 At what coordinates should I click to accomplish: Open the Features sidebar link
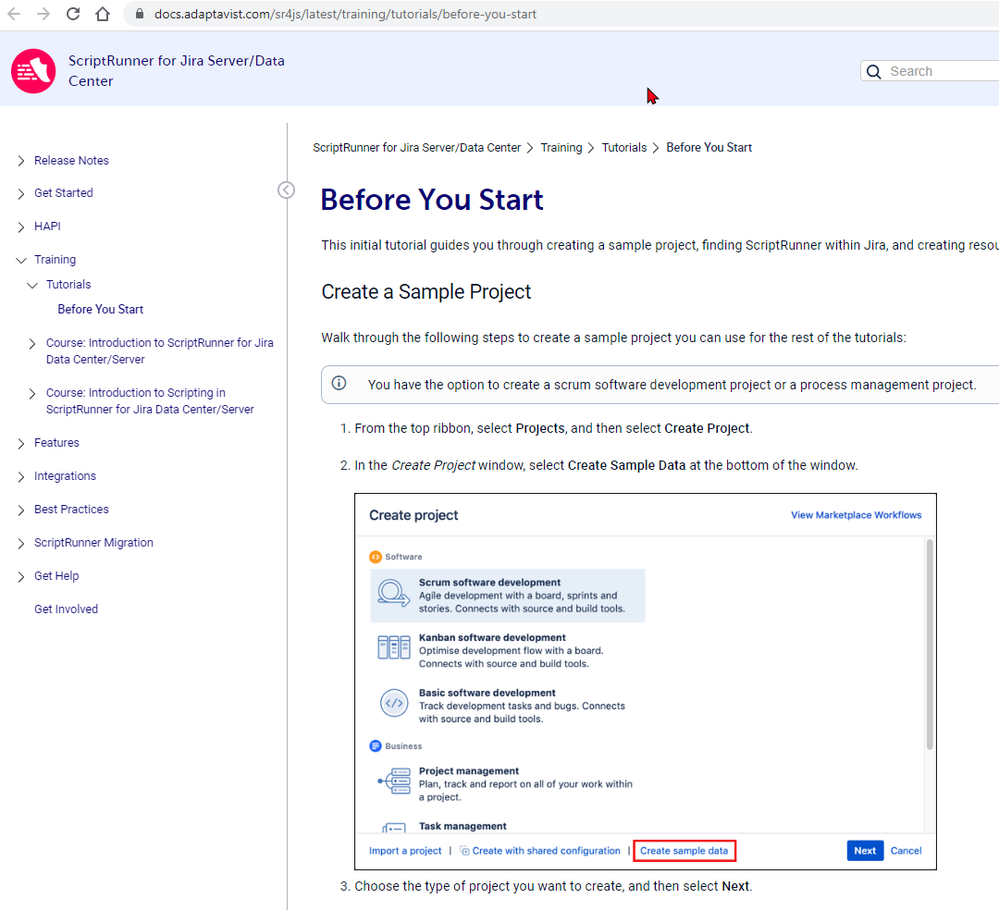[57, 442]
